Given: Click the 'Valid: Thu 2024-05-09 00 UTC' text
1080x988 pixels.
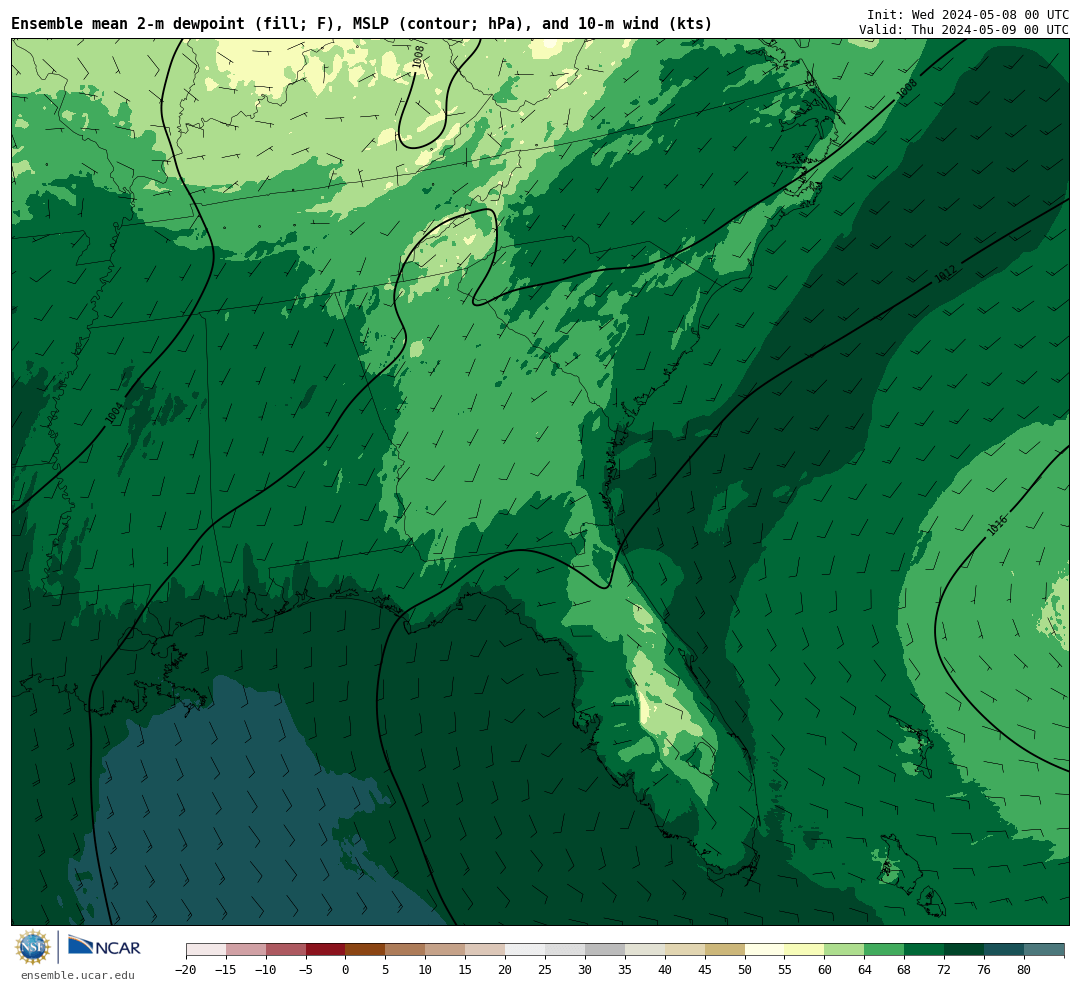Looking at the screenshot, I should point(964,30).
